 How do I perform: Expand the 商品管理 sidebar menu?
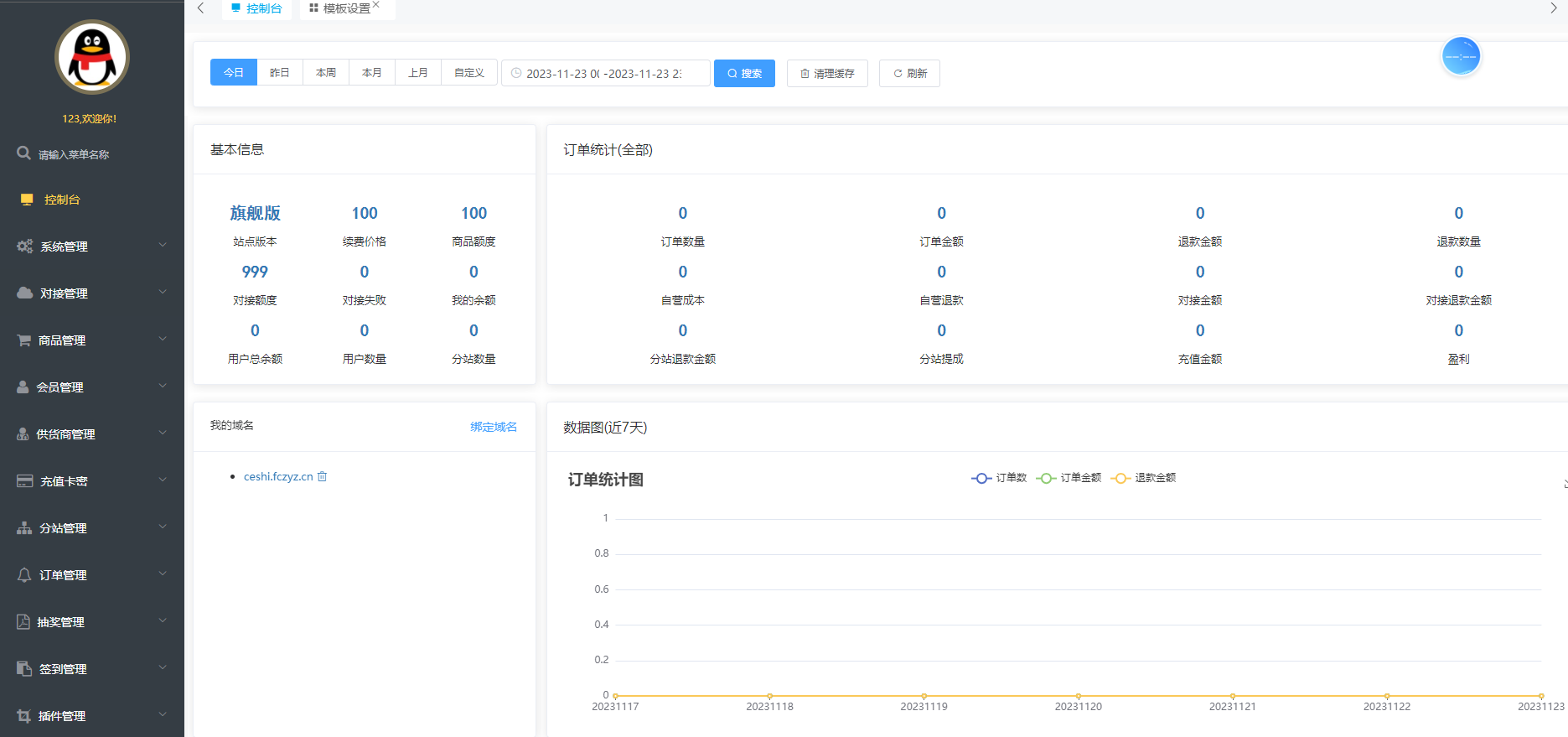91,340
